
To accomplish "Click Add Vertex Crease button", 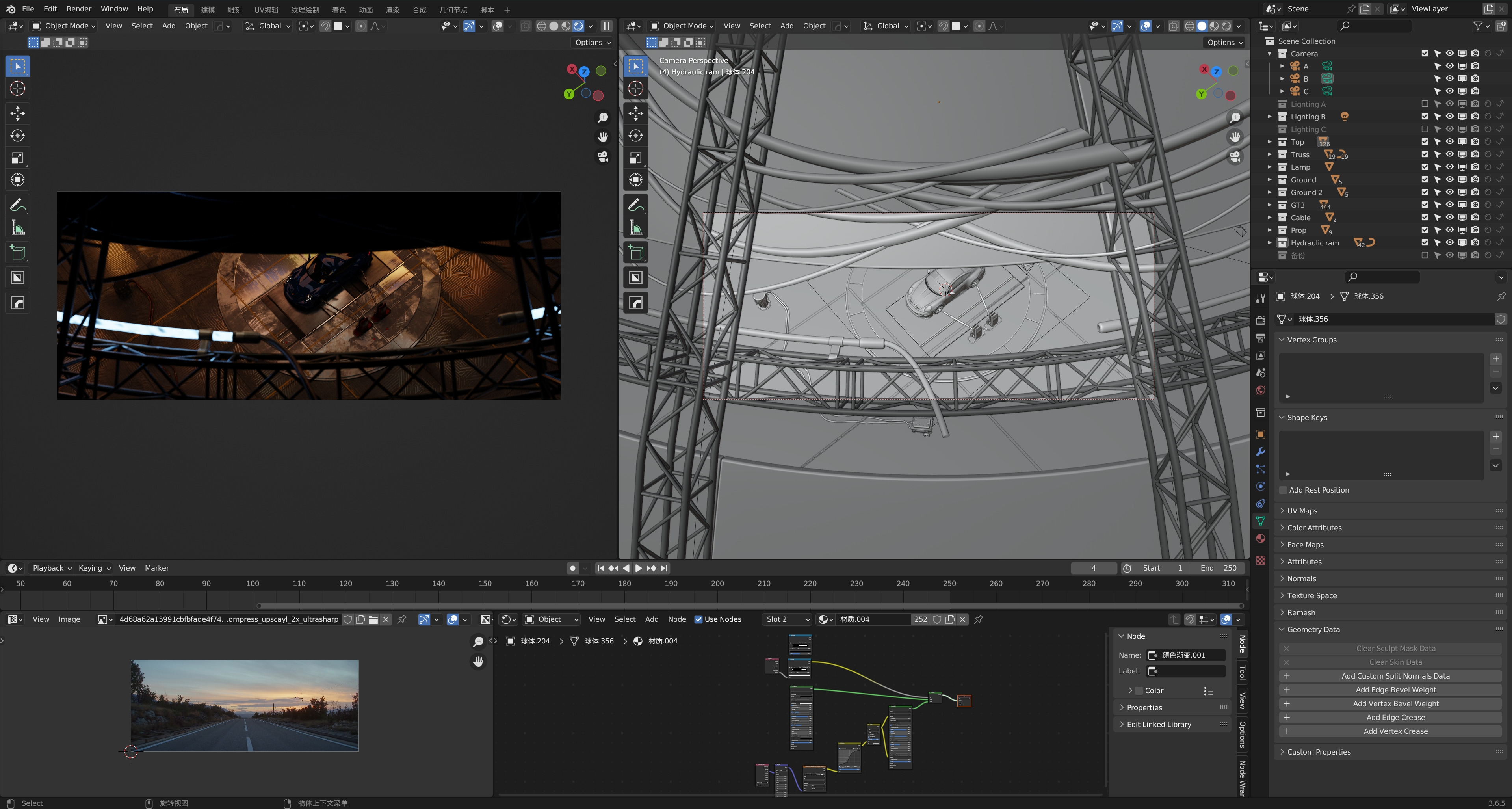I will pyautogui.click(x=1390, y=731).
